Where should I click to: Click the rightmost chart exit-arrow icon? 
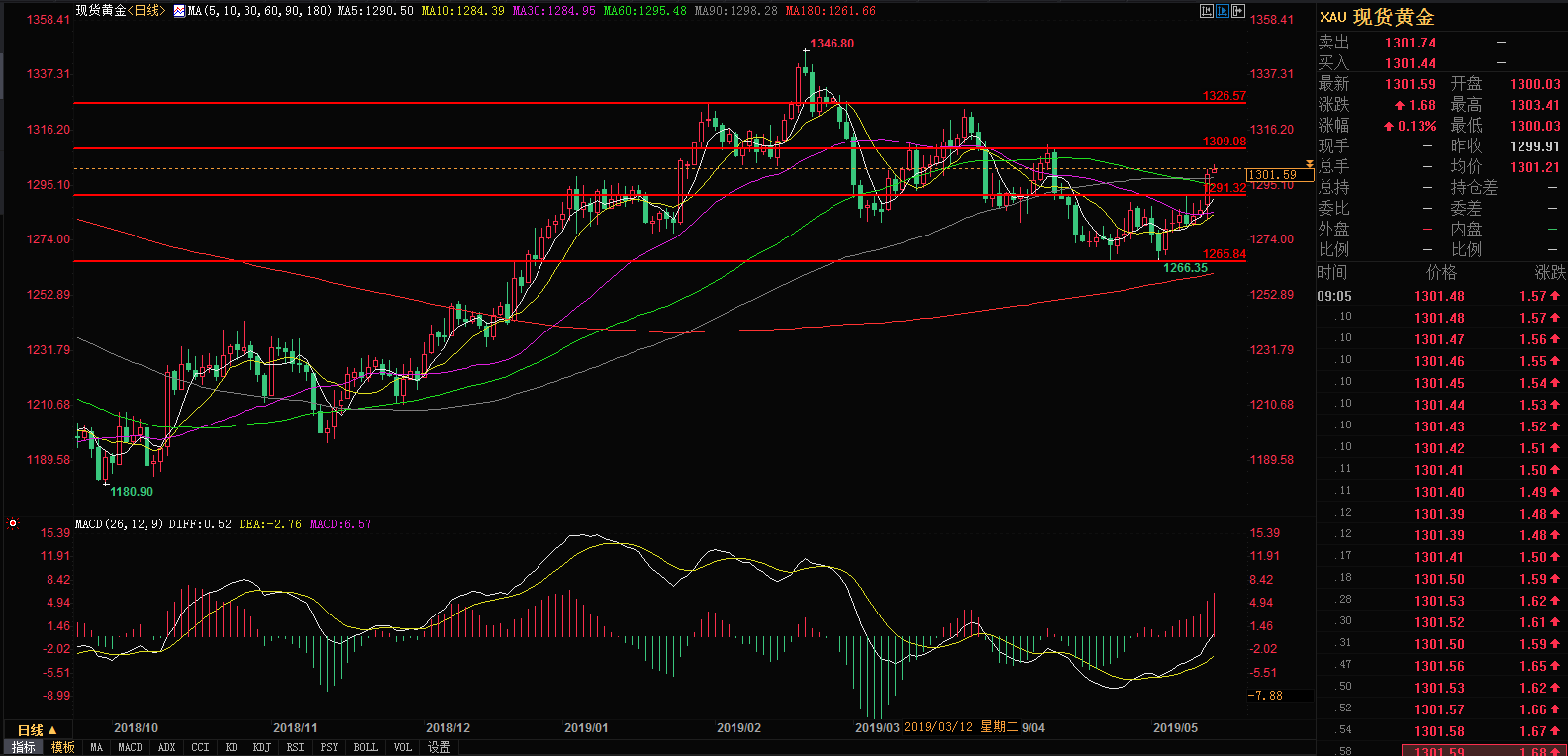[1237, 11]
